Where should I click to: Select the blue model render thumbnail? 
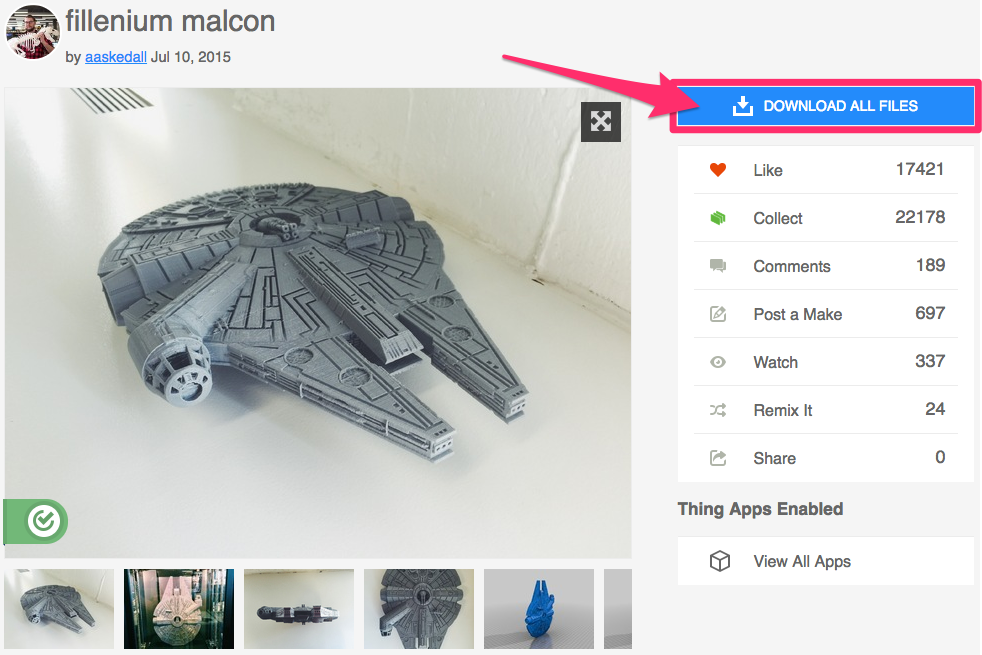click(539, 609)
